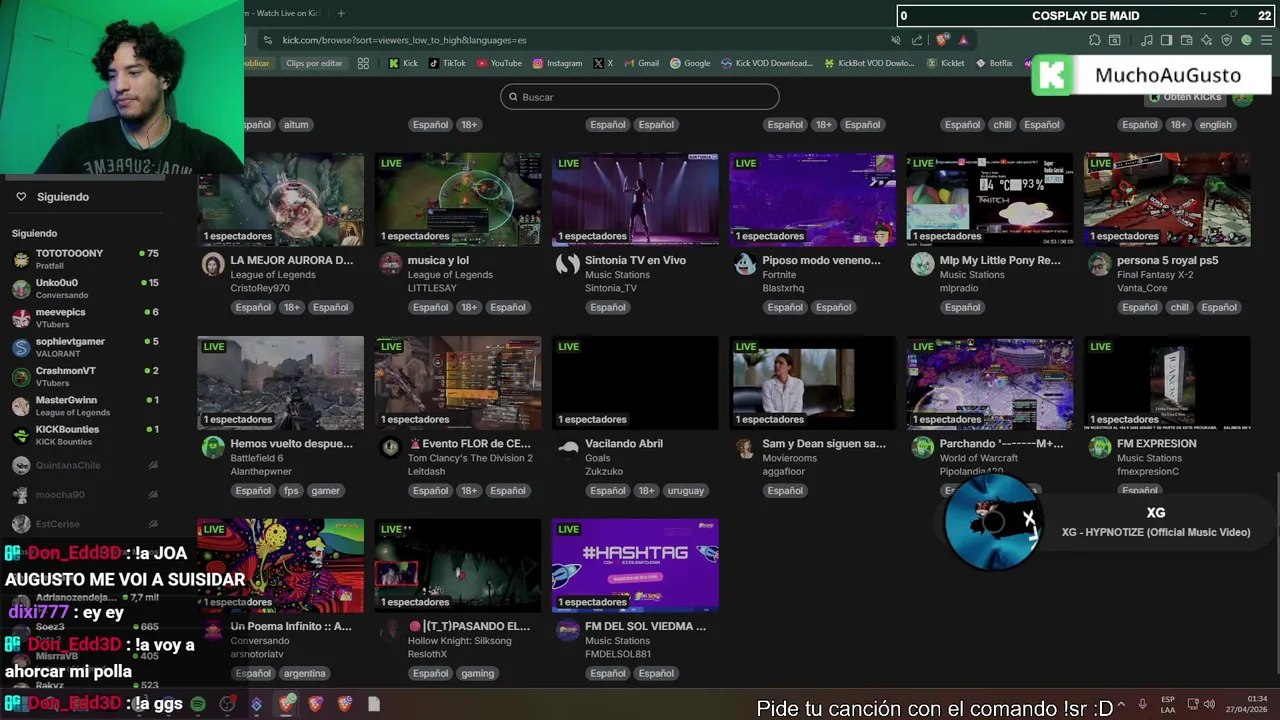Open the Sintonia TV en Vivo thumbnail

[635, 199]
